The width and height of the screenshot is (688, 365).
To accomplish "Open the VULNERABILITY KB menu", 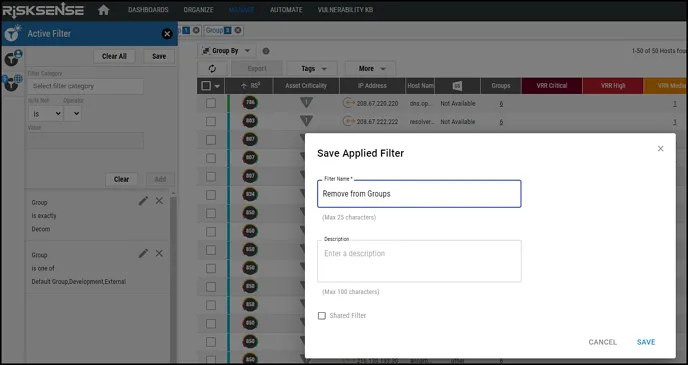I will coord(345,10).
